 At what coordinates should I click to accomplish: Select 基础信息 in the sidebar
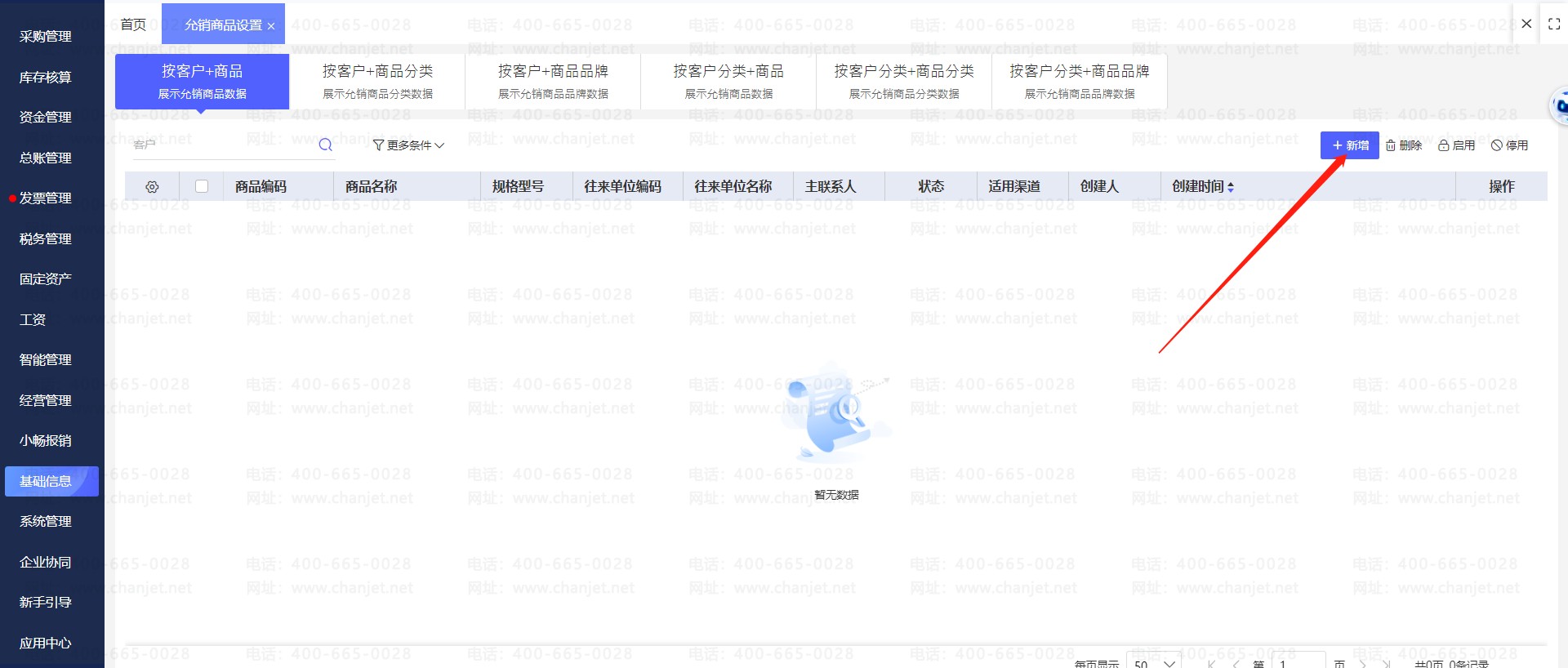[x=51, y=481]
